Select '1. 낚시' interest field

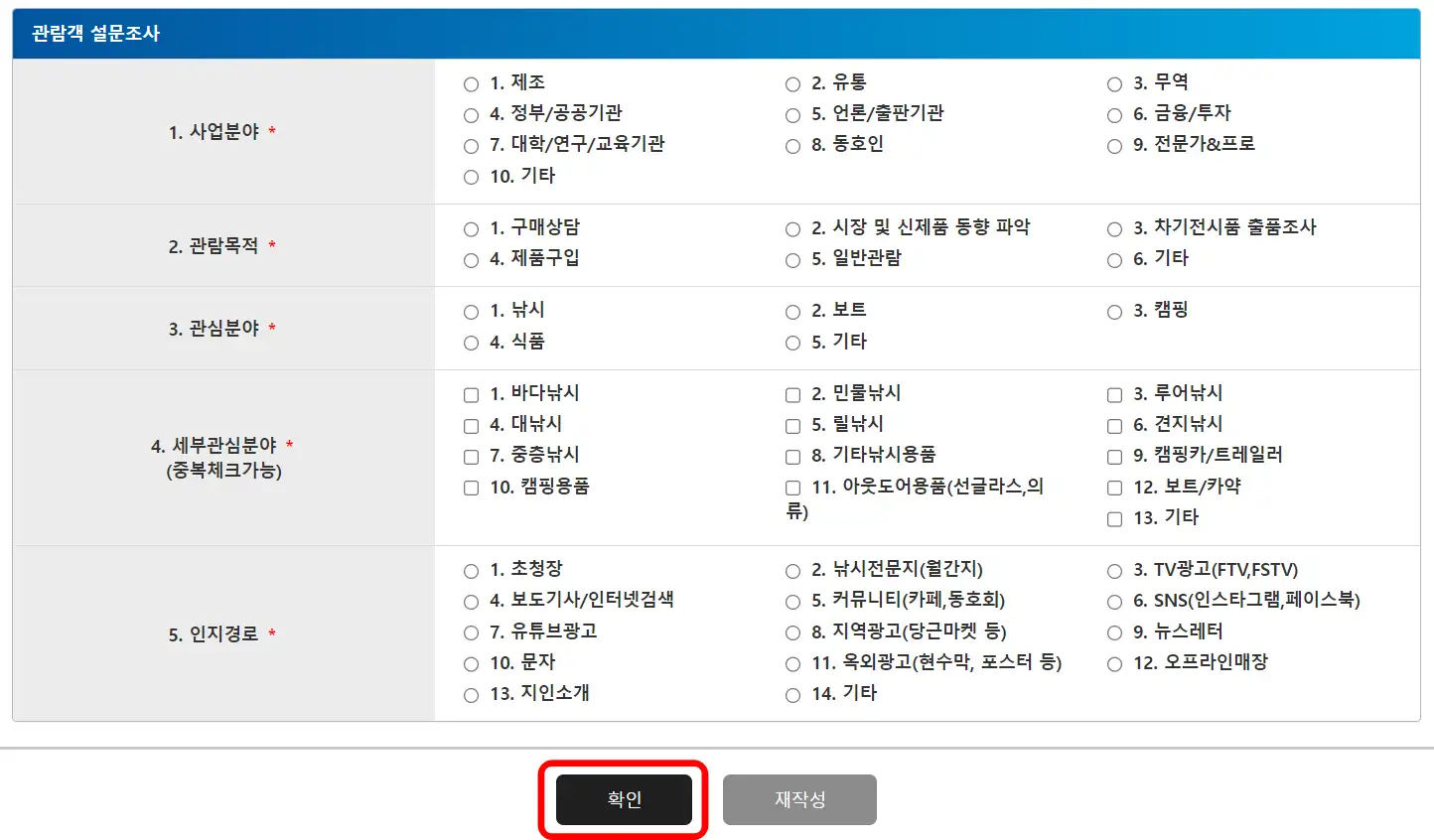pos(470,310)
